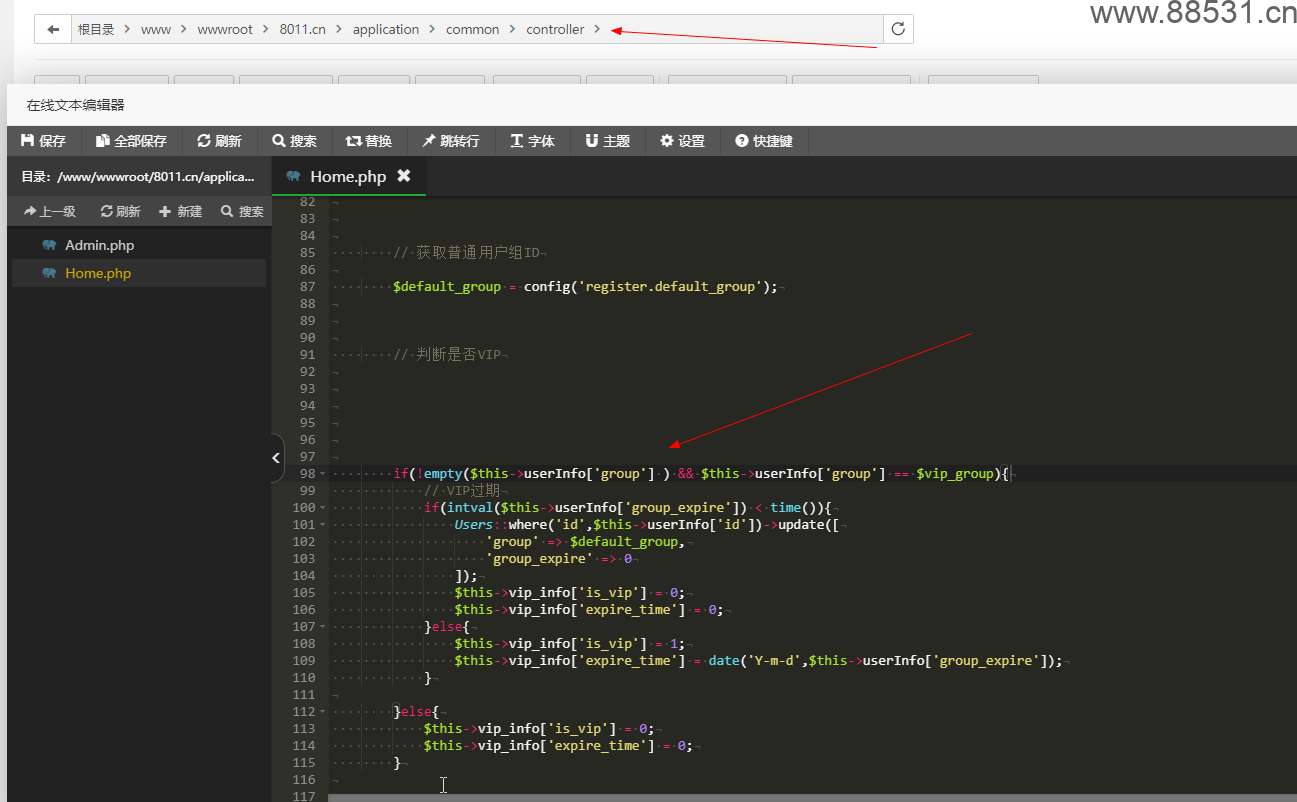The width and height of the screenshot is (1297, 802).
Task: Click the $default_group variable on line 87
Action: pos(447,287)
